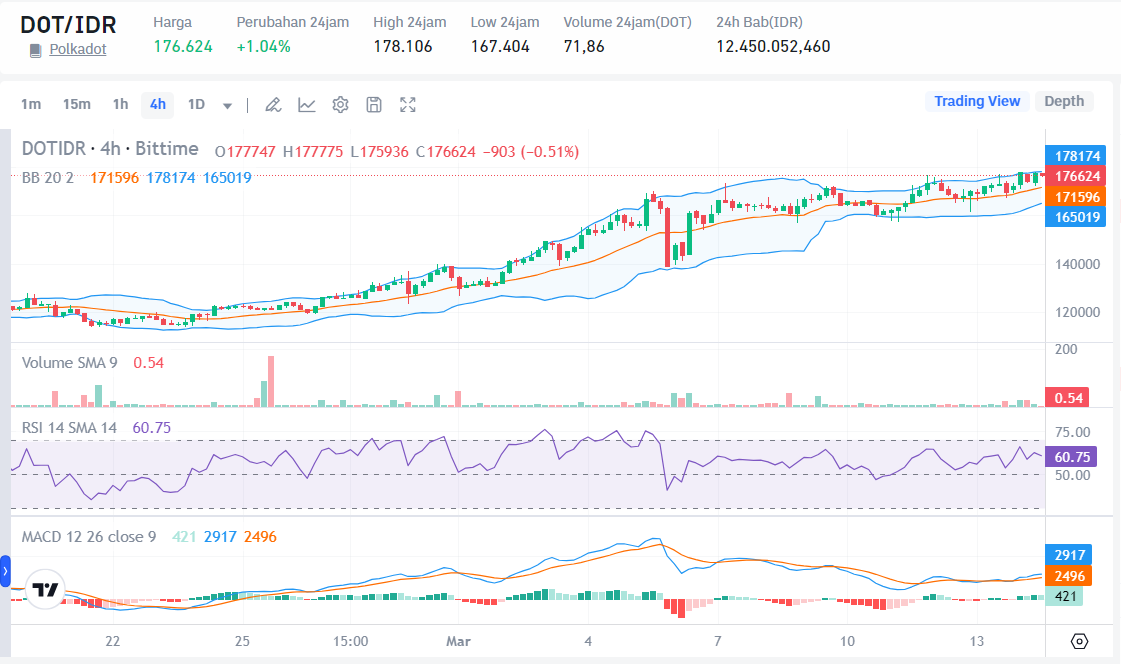Click the BB basis price tag 171596
This screenshot has height=664, width=1121.
1077,197
